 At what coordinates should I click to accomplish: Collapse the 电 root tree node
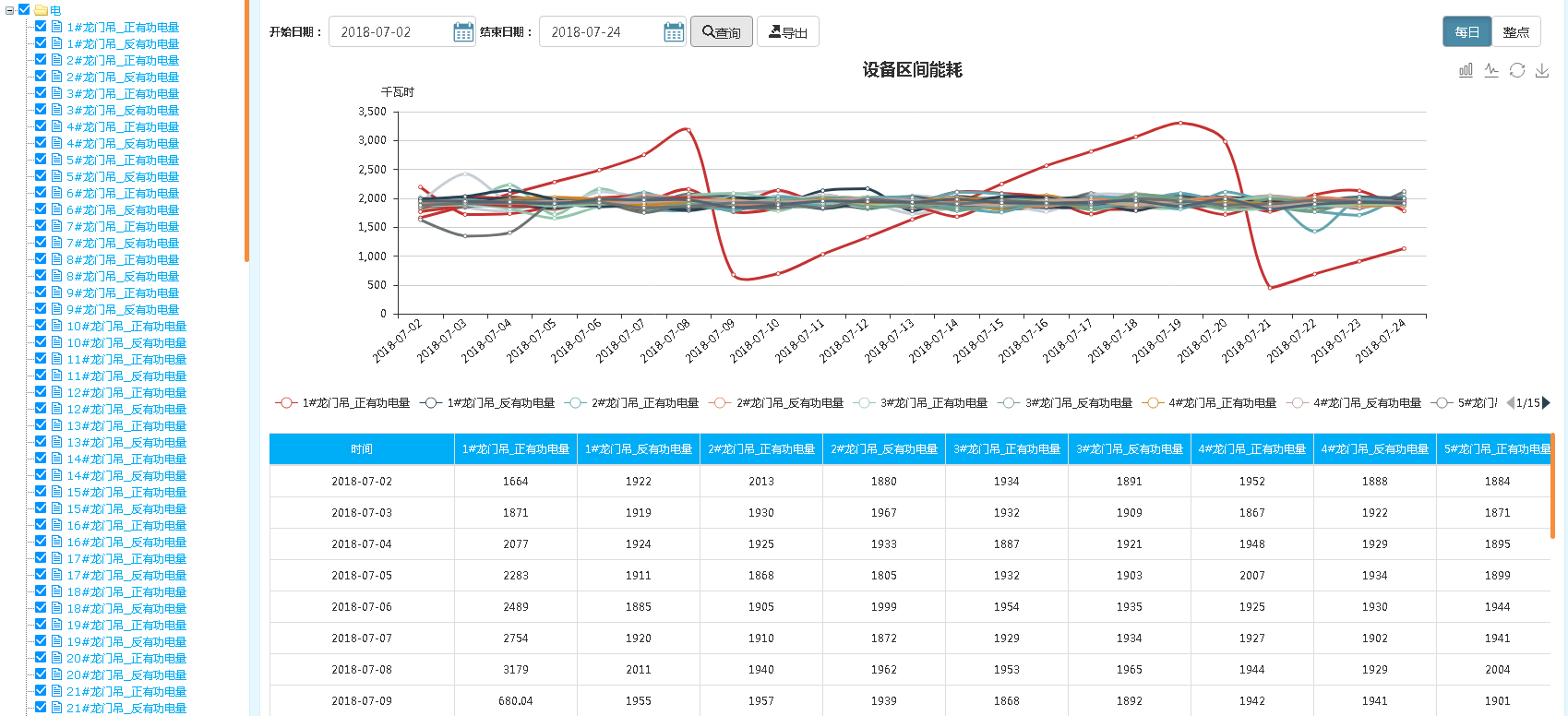(x=9, y=10)
